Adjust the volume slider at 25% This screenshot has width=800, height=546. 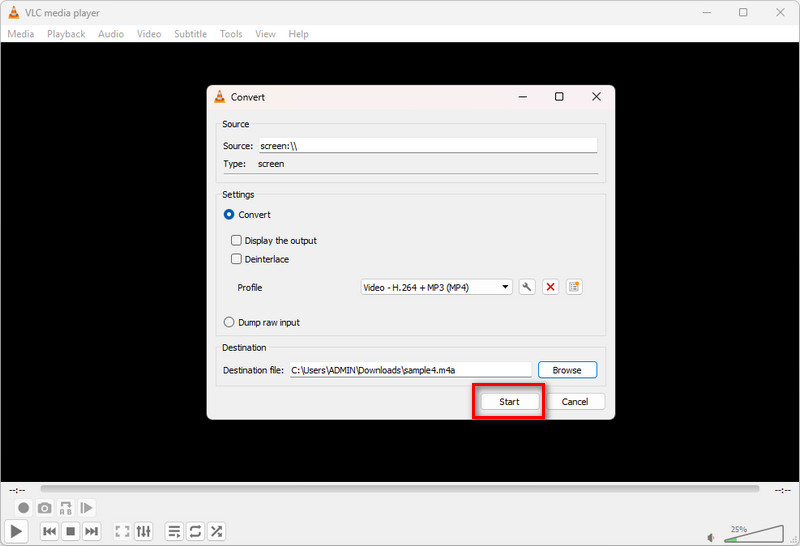pyautogui.click(x=754, y=533)
